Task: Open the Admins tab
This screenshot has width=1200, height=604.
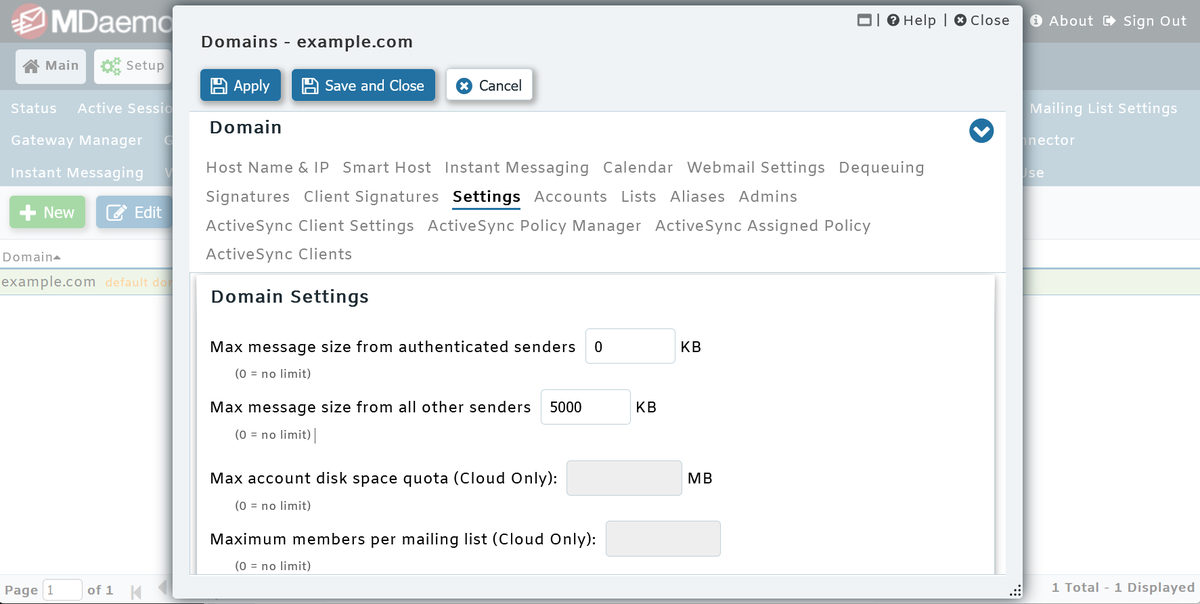Action: pos(768,196)
